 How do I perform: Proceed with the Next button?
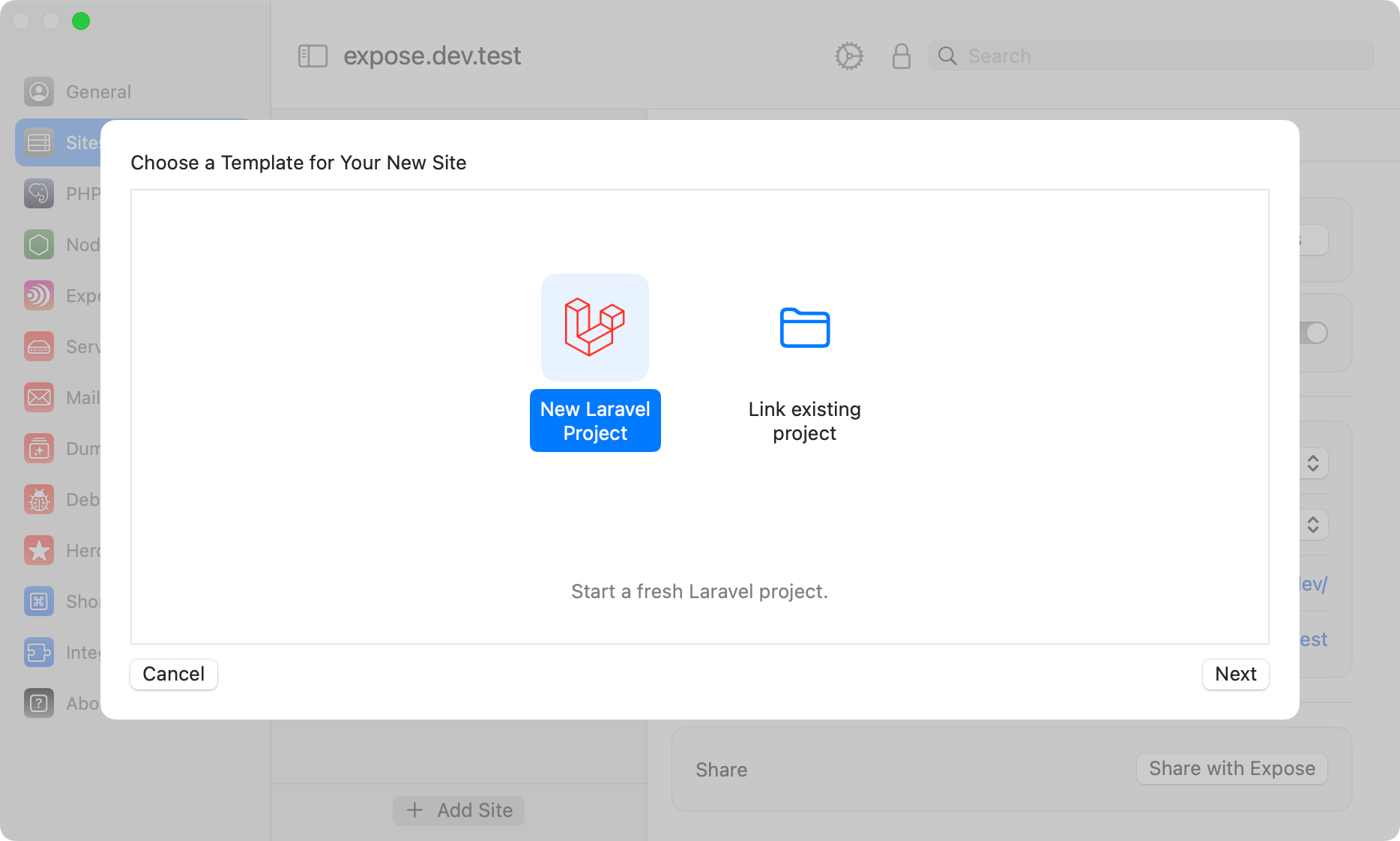1235,674
